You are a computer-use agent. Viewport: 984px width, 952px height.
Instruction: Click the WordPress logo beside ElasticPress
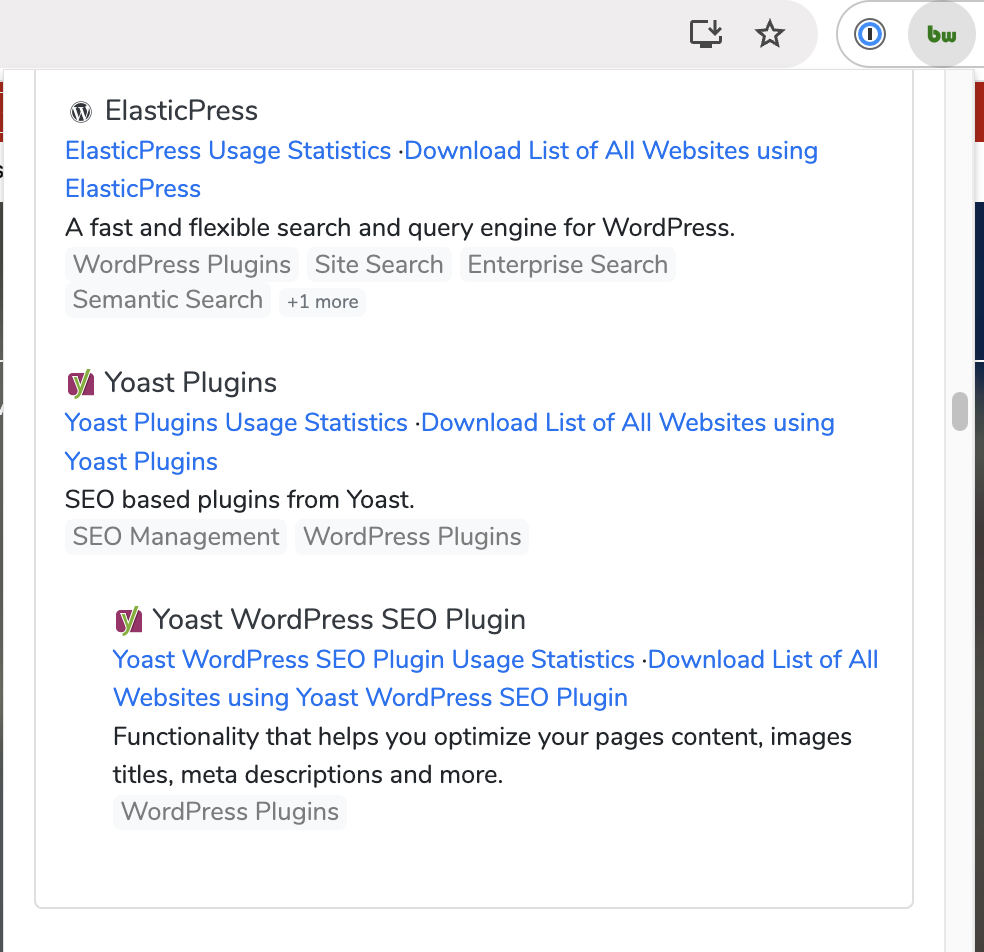click(x=81, y=112)
